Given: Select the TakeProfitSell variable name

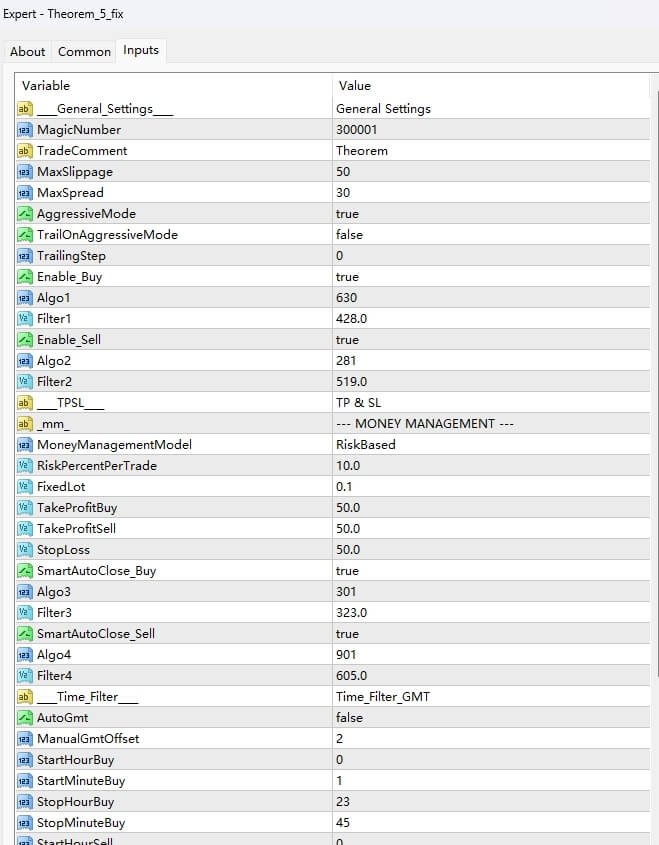Looking at the screenshot, I should pyautogui.click(x=76, y=529).
